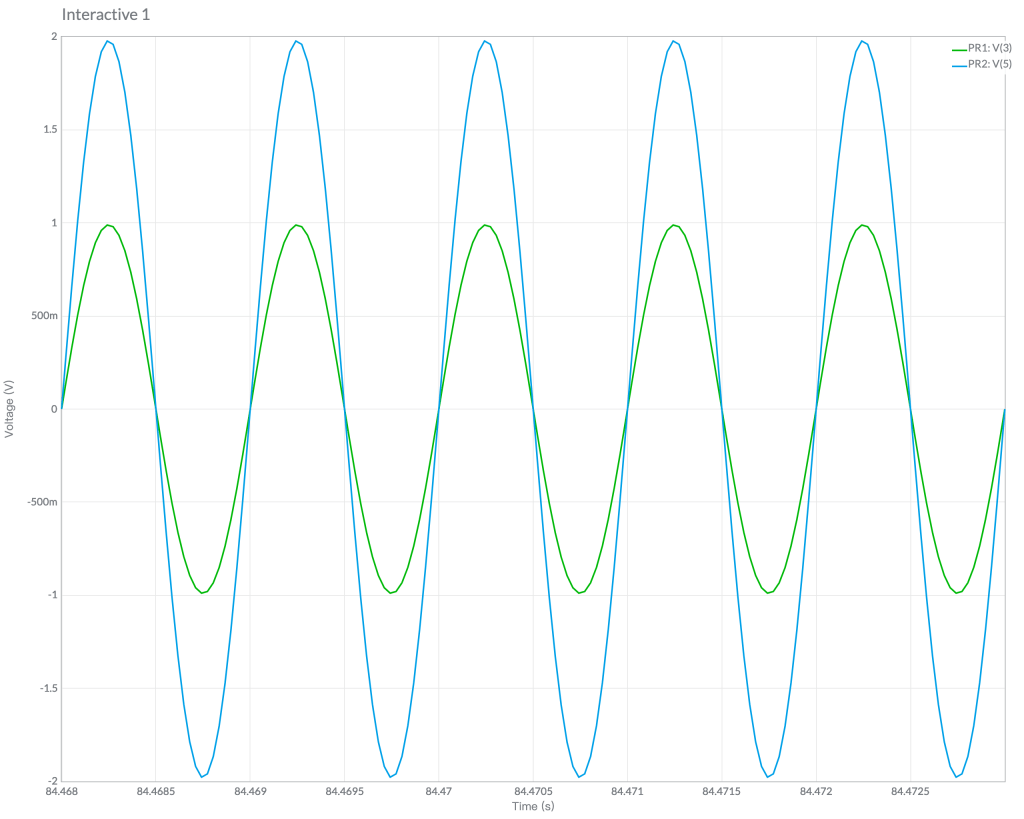Click the 500m y-axis tick label
Screen dimensions: 1024x819
[41, 316]
